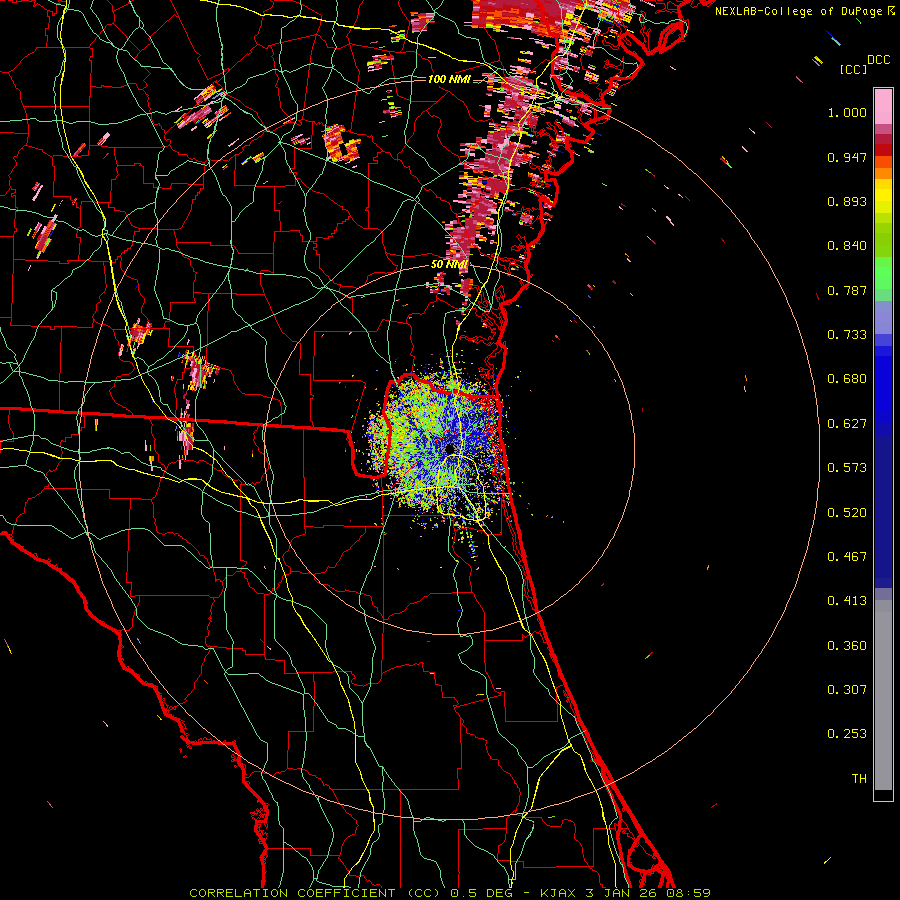This screenshot has height=900, width=900.
Task: Click the 0.680 legend value
Action: click(847, 379)
